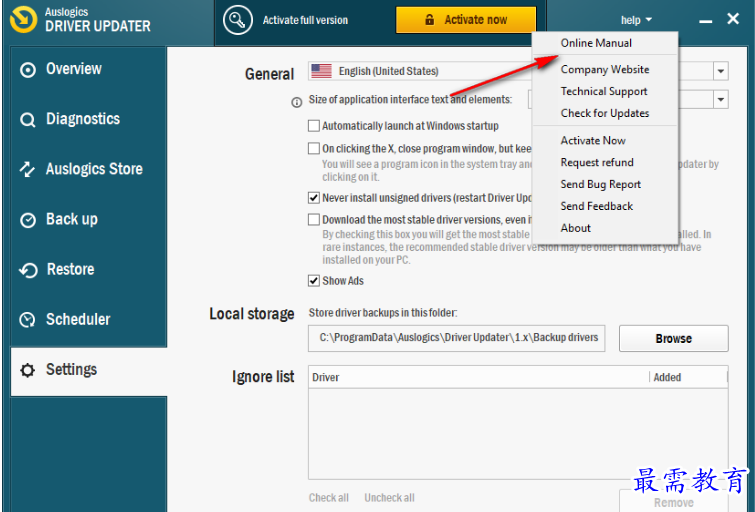Select Send Feedback menu entry
Screen dimensions: 755x512
click(x=605, y=207)
